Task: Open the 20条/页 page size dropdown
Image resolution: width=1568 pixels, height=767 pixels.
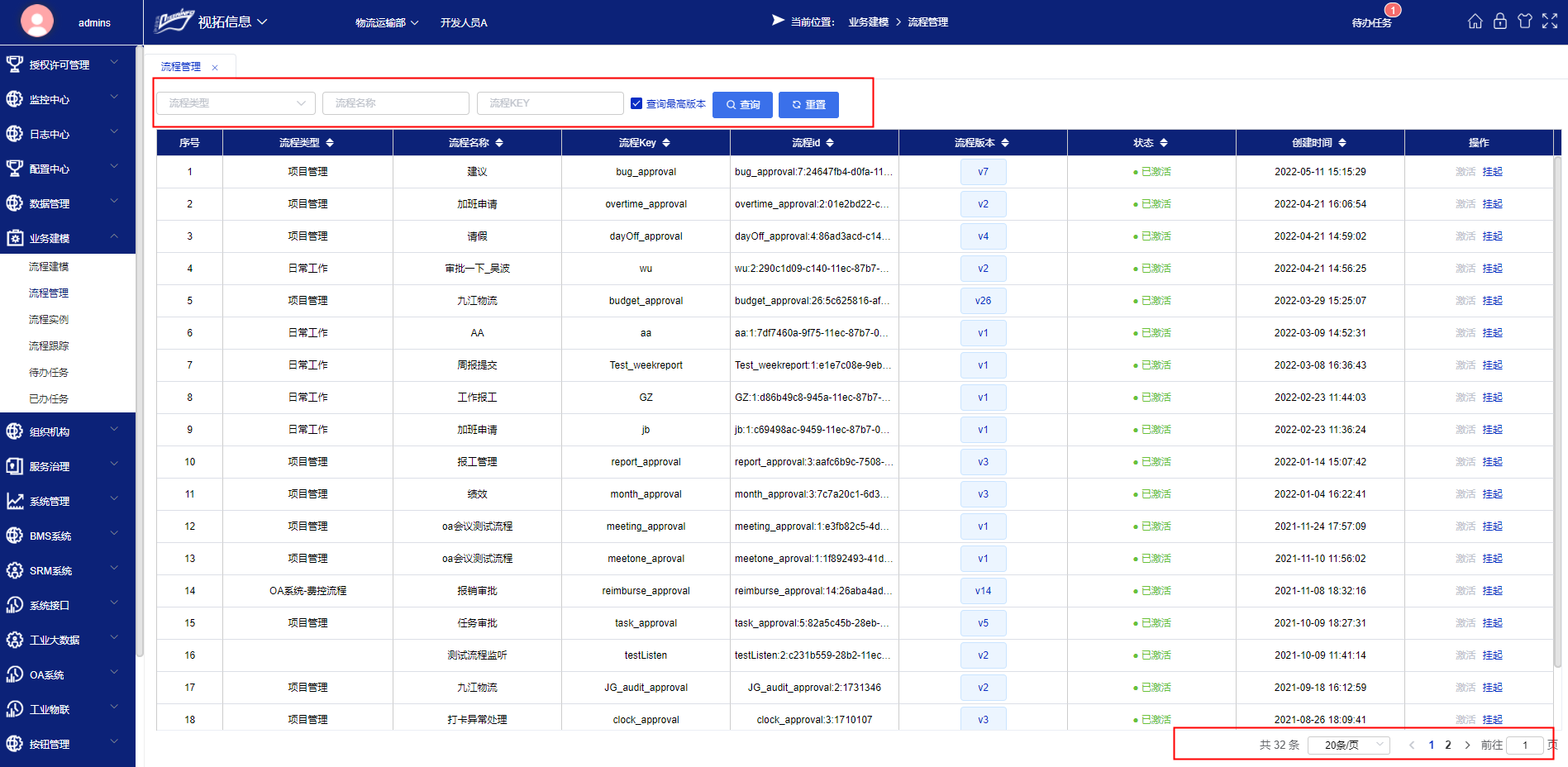Action: pyautogui.click(x=1349, y=745)
